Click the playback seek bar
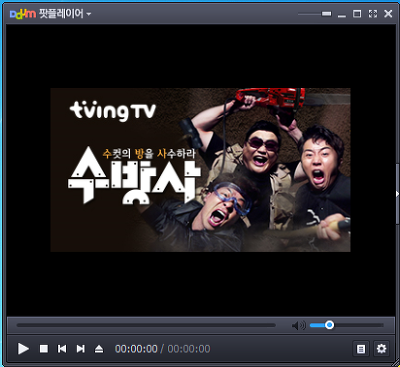The height and width of the screenshot is (367, 400). coord(146,325)
